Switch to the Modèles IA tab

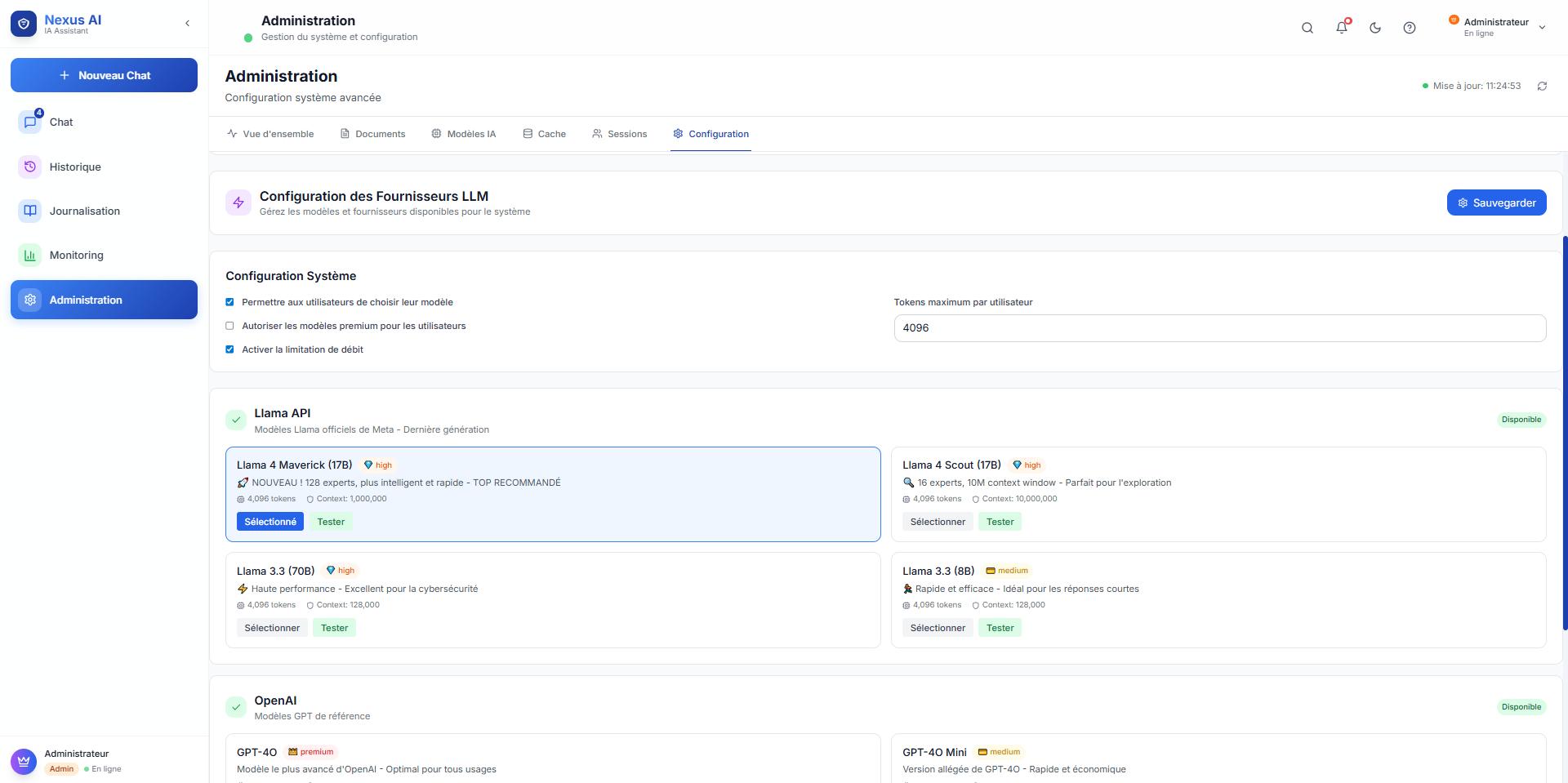pos(464,134)
